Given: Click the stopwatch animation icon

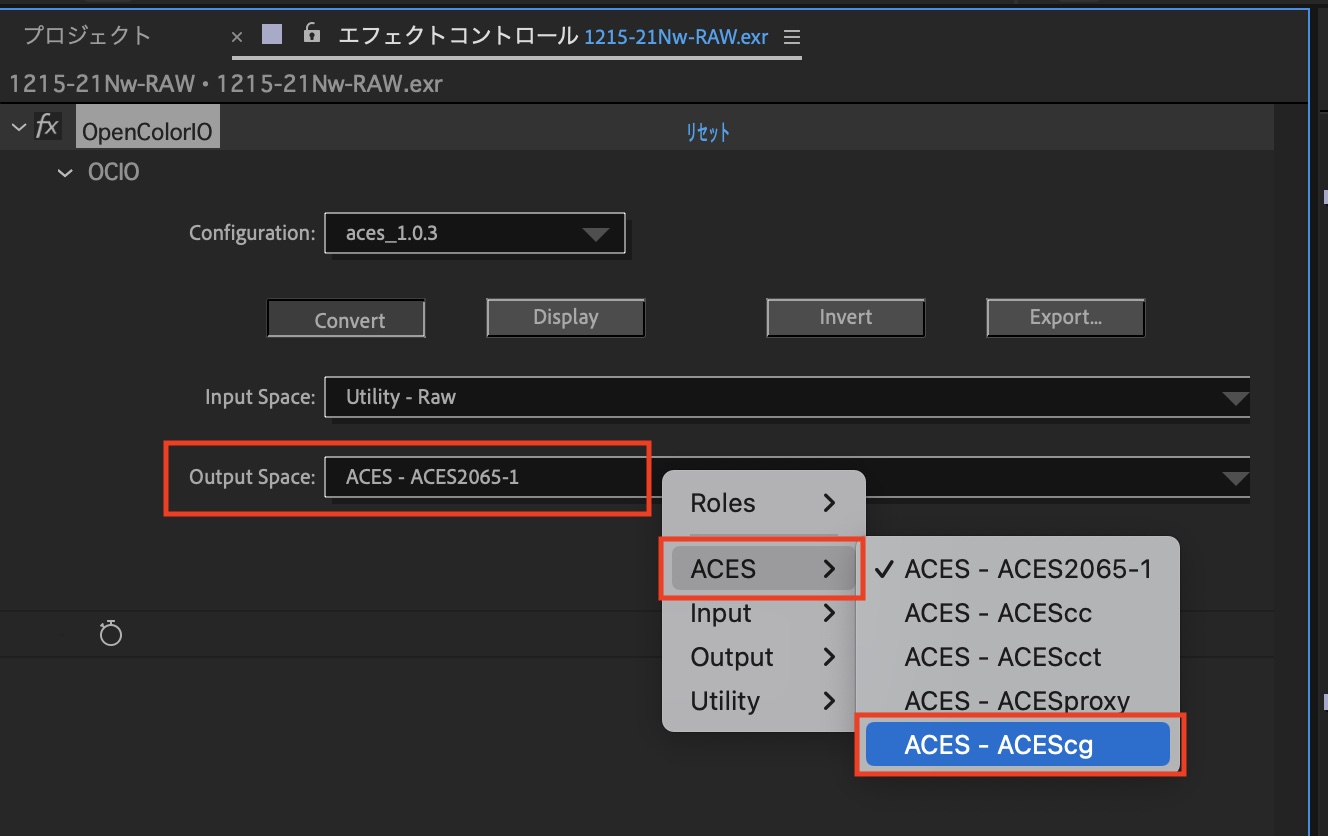Looking at the screenshot, I should pos(111,633).
